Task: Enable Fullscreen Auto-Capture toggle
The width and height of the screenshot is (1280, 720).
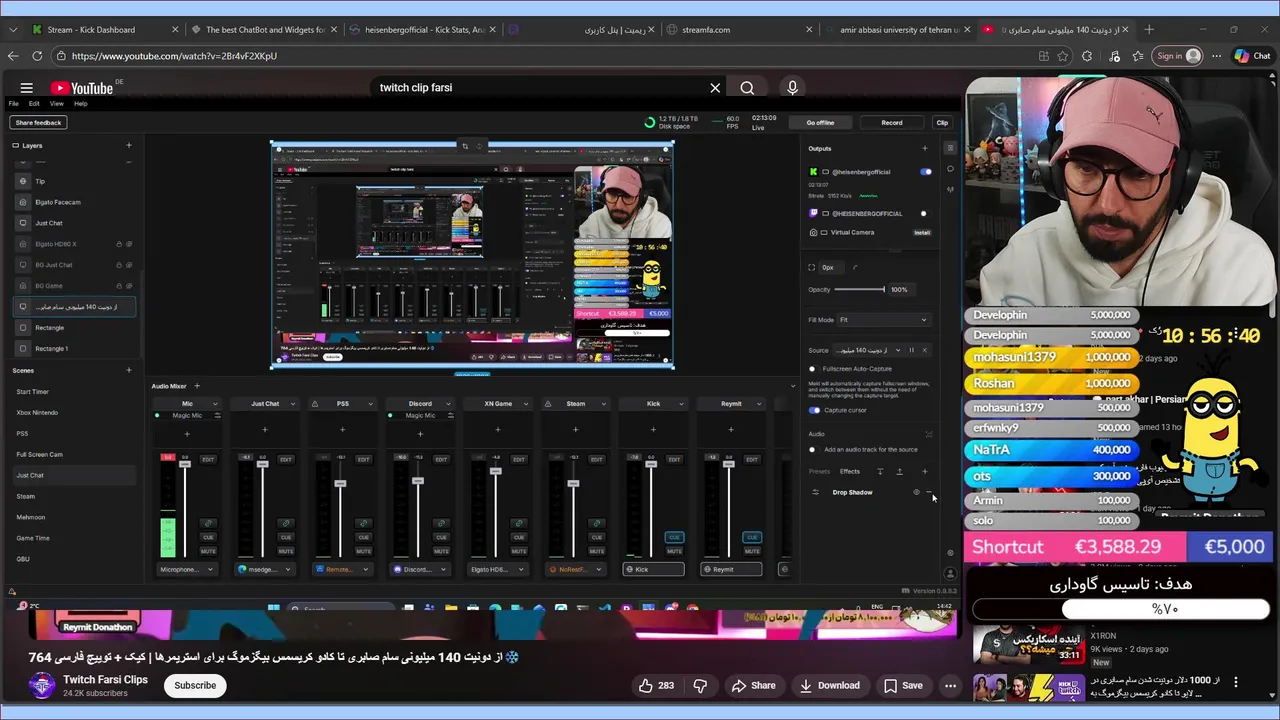Action: tap(813, 369)
